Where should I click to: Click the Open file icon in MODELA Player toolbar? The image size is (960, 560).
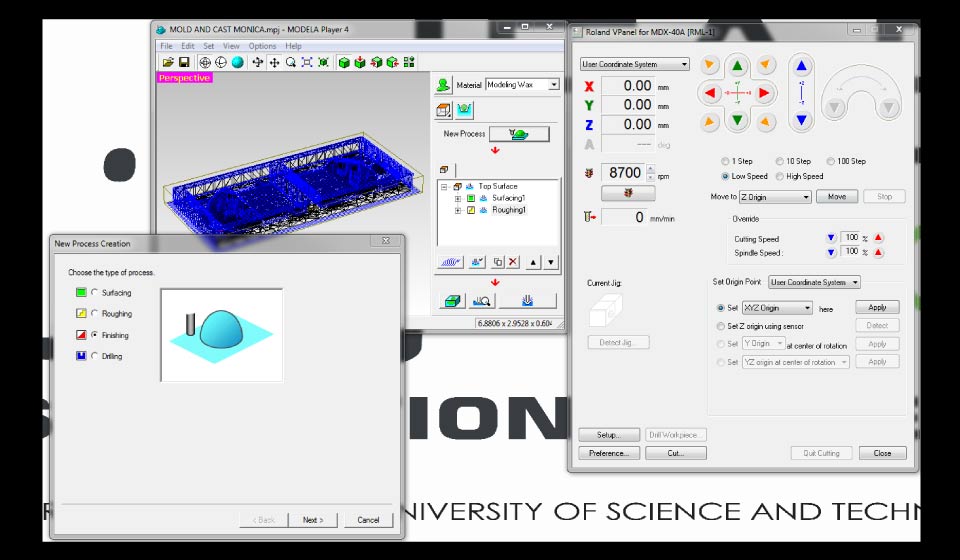pos(168,62)
